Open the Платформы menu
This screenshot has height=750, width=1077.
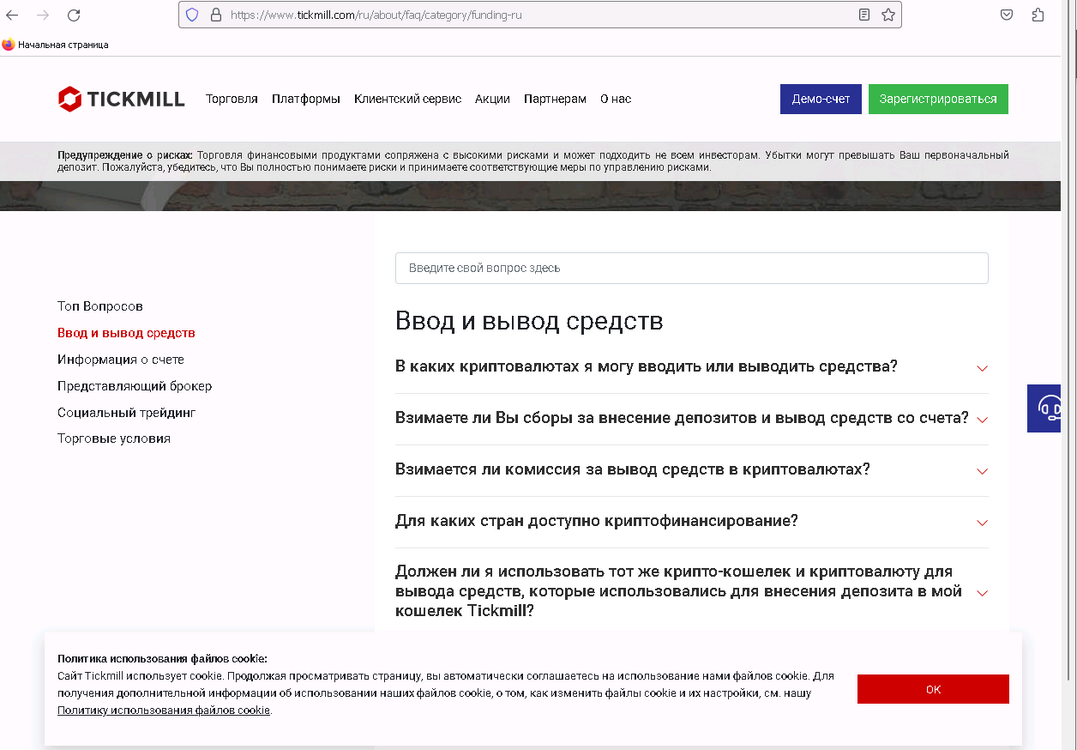click(306, 99)
